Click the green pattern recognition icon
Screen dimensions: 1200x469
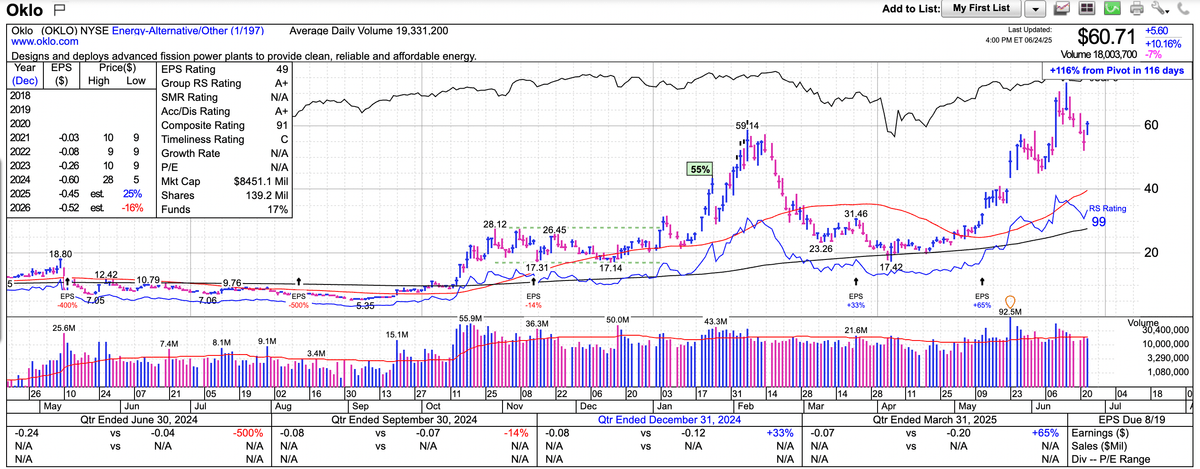[x=1112, y=9]
